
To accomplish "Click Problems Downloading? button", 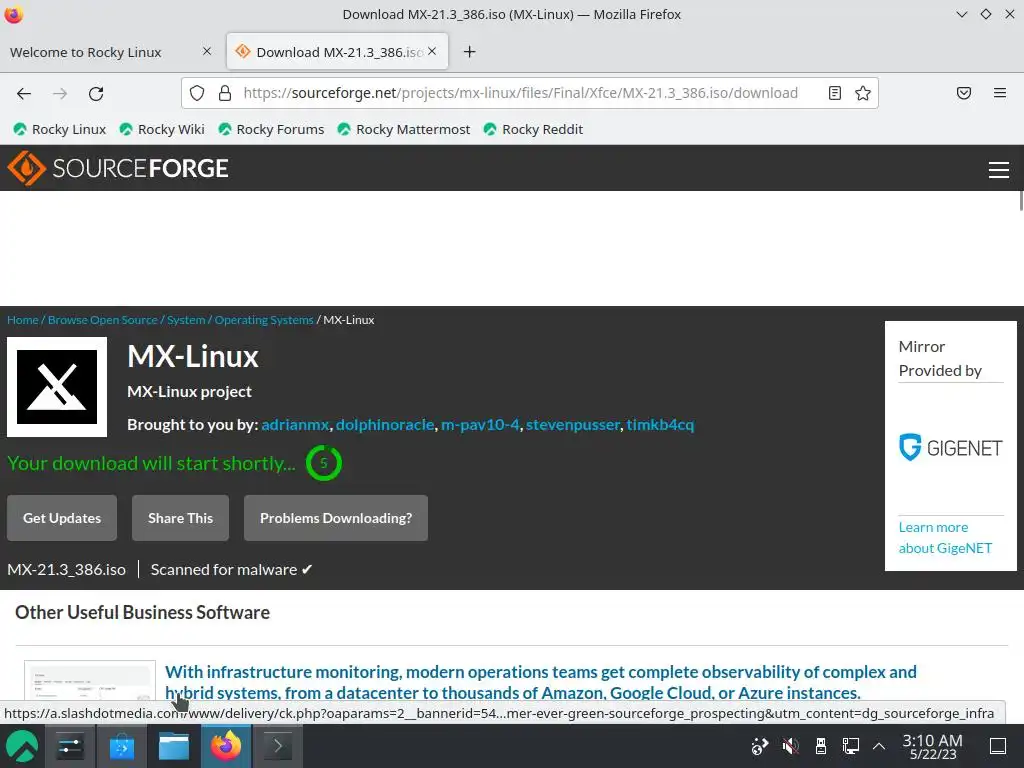I will [336, 518].
